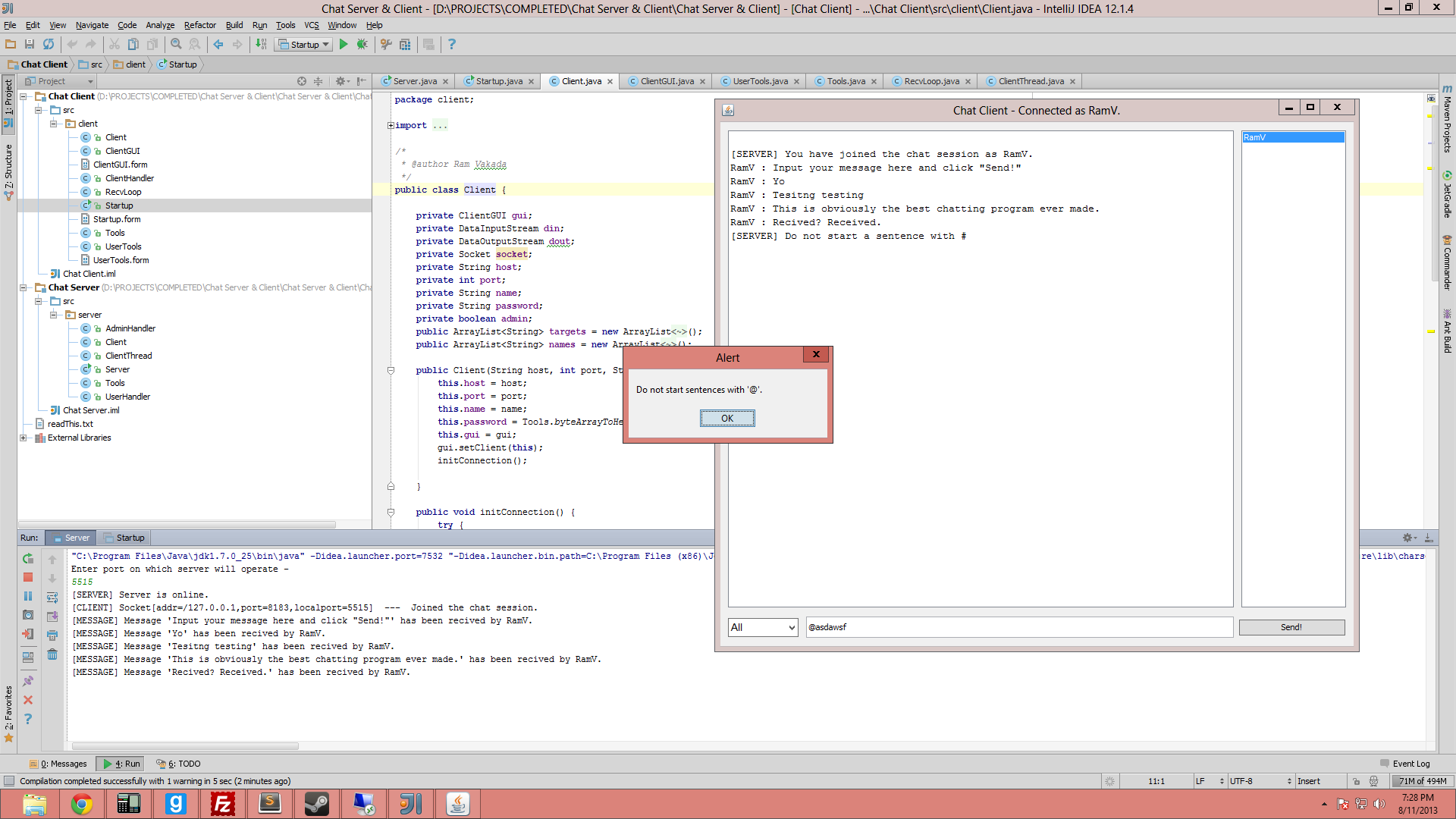Viewport: 1456px width, 819px height.
Task: Clear console output with trash icon
Action: pos(52,654)
